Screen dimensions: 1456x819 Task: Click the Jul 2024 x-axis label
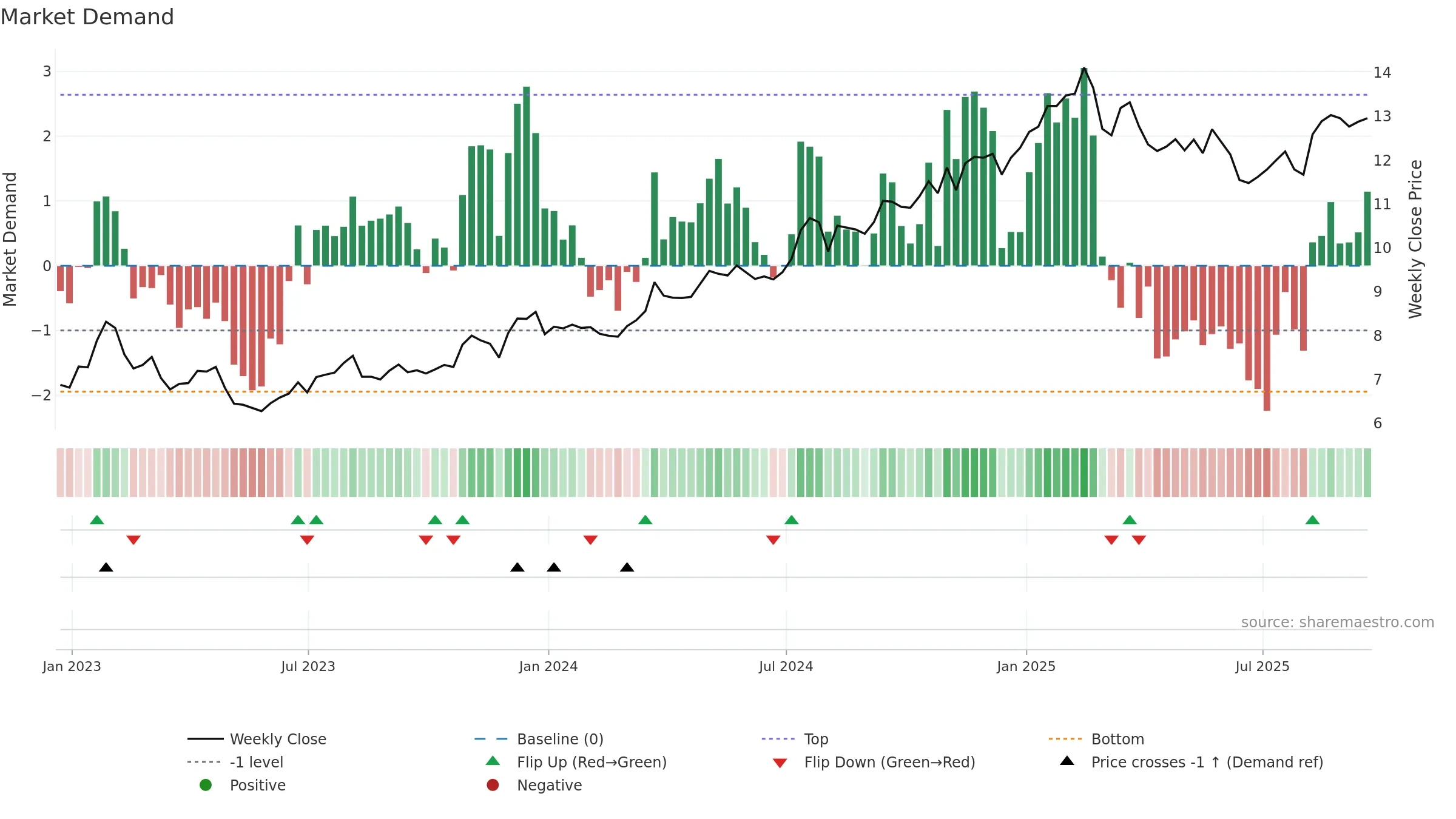tap(786, 666)
